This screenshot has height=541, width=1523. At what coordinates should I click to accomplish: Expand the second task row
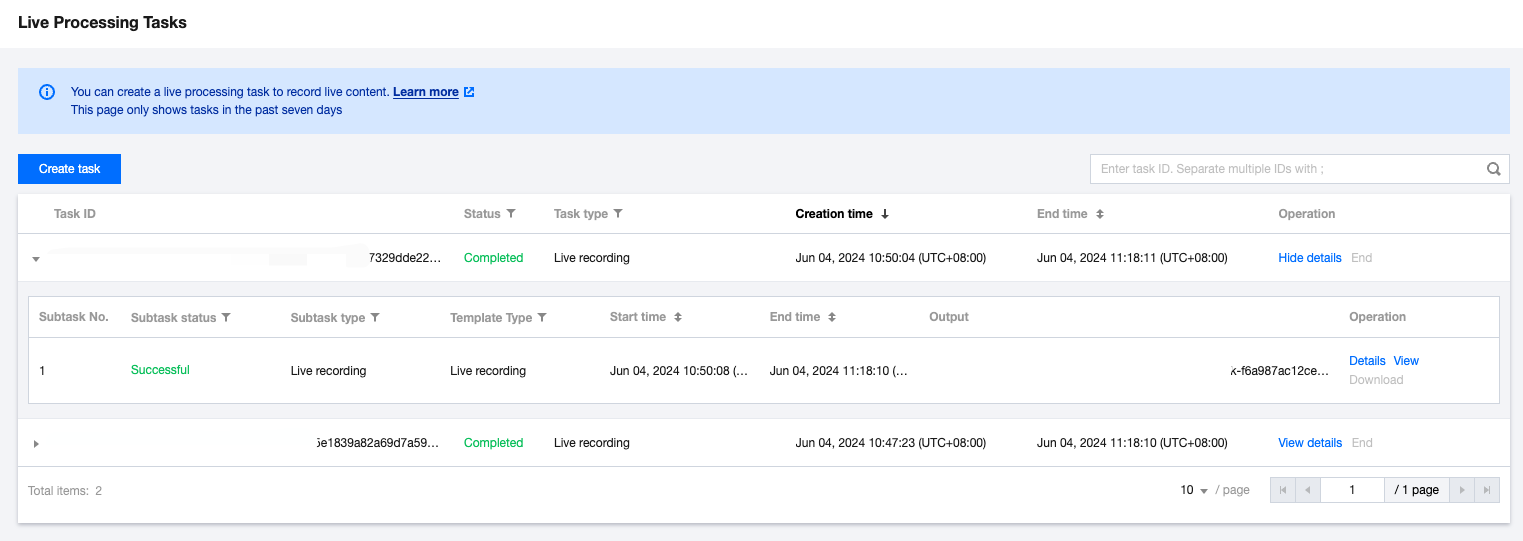coord(36,443)
